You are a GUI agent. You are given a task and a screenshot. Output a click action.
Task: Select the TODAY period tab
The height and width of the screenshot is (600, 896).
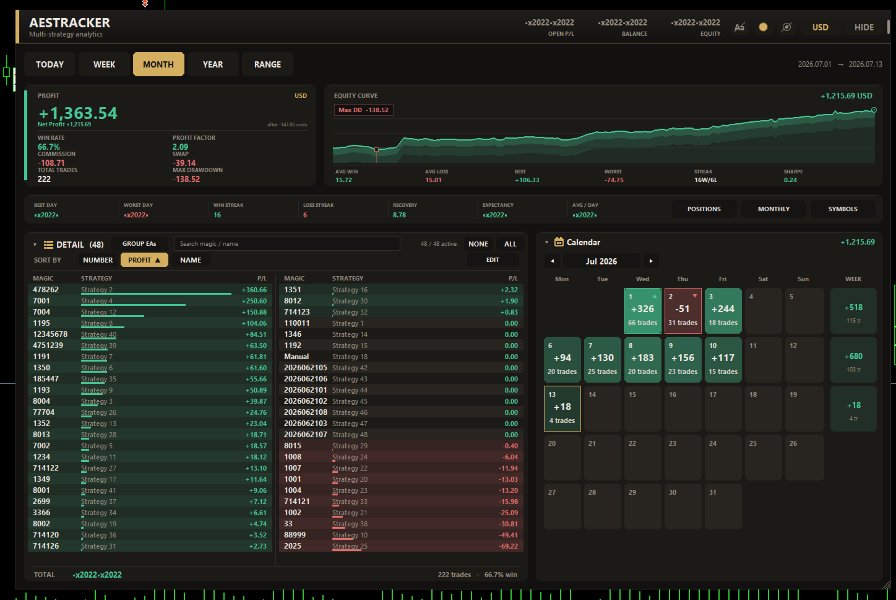point(50,64)
